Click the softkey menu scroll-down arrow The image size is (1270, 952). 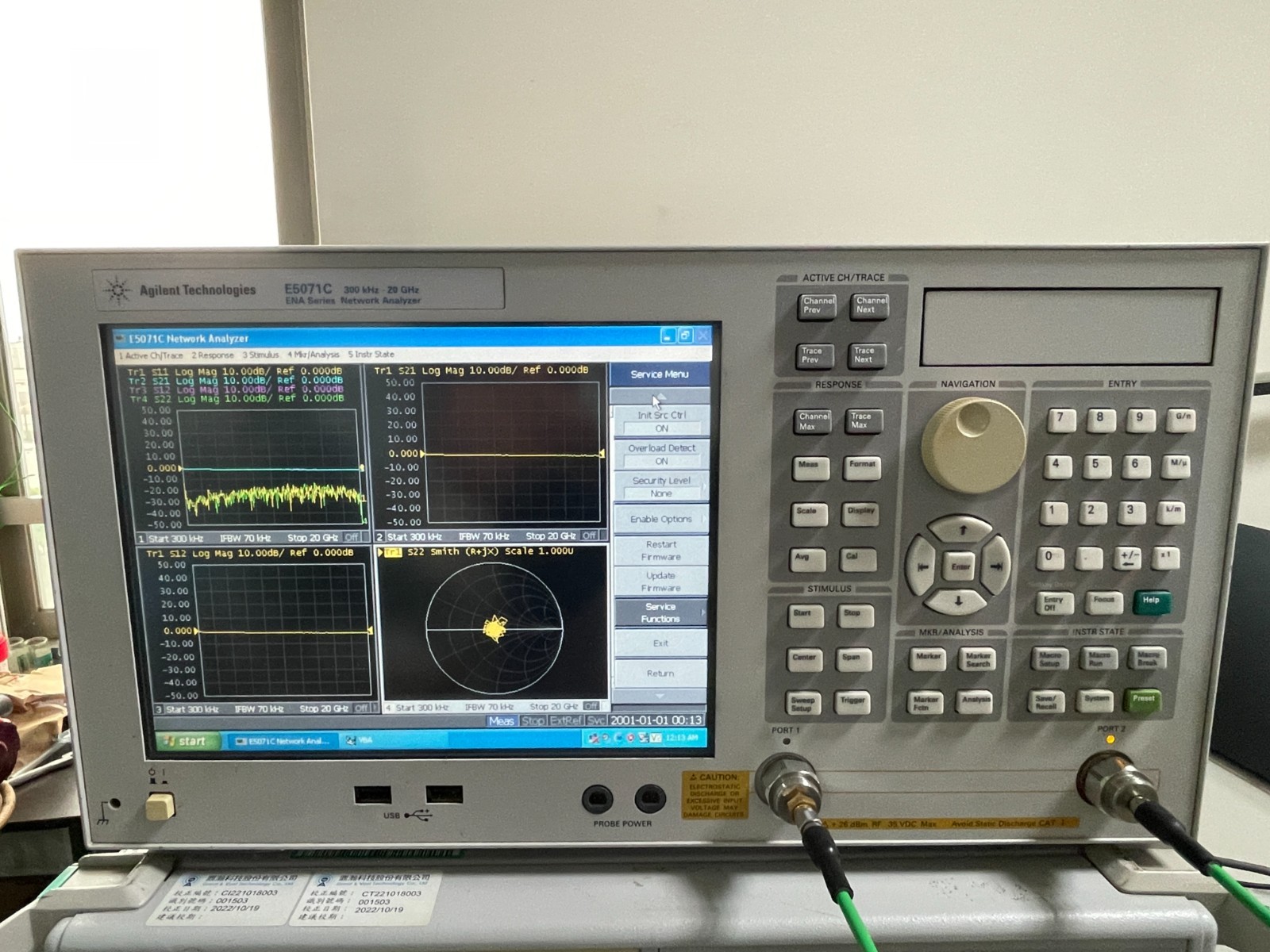[x=660, y=696]
